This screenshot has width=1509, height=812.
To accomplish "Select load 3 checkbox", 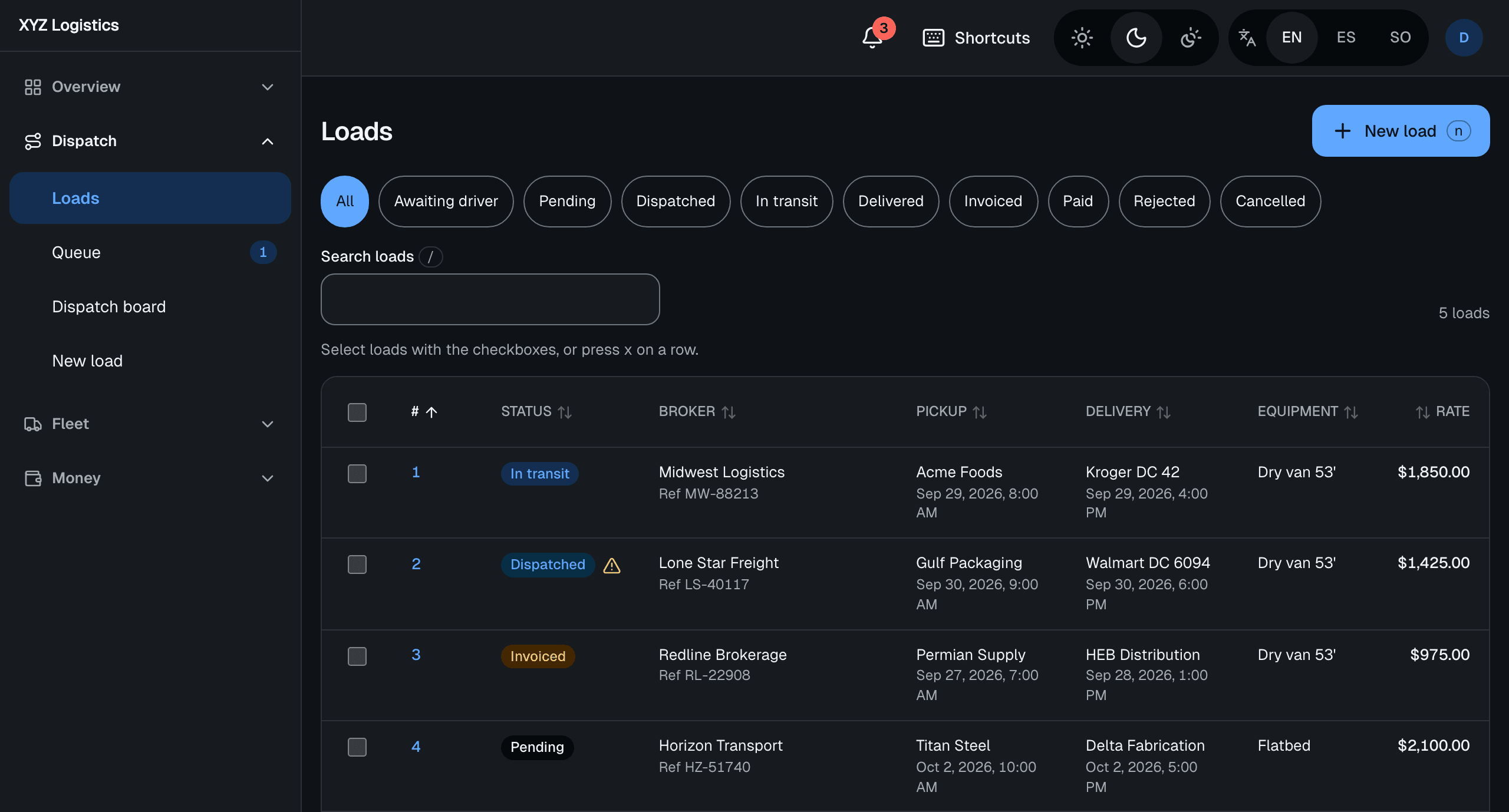I will point(357,656).
